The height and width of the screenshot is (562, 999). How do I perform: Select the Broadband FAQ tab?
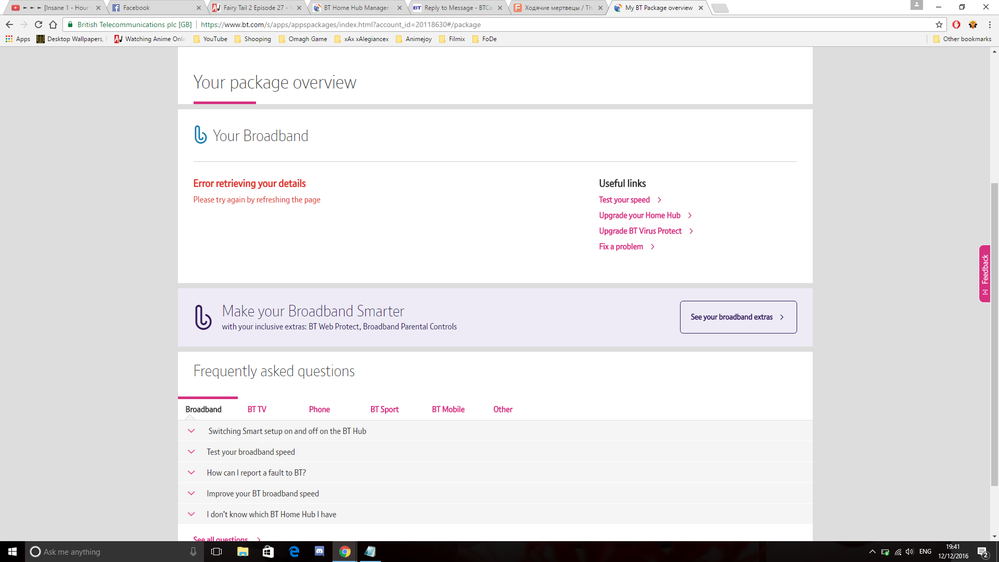coord(203,409)
